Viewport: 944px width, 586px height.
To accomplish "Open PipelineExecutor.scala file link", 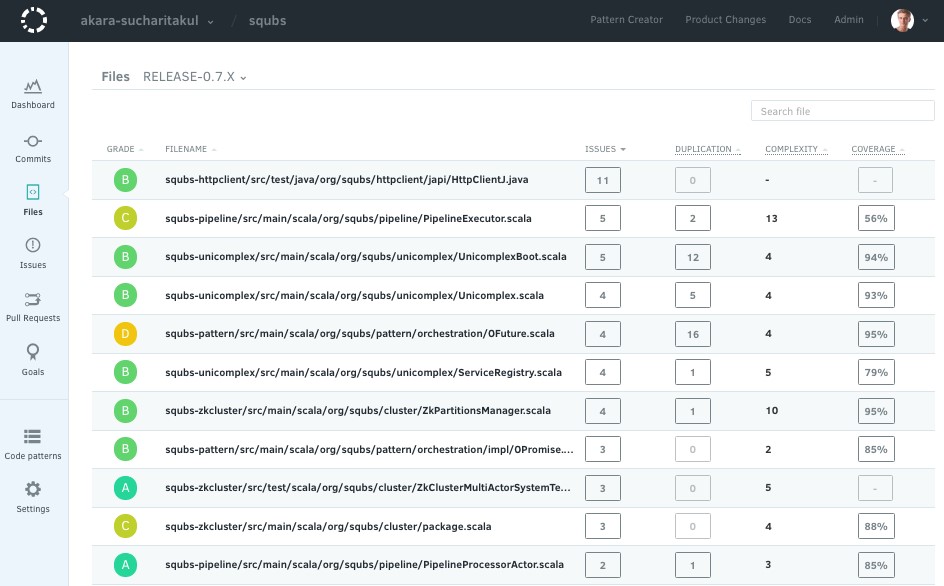I will tap(362, 219).
